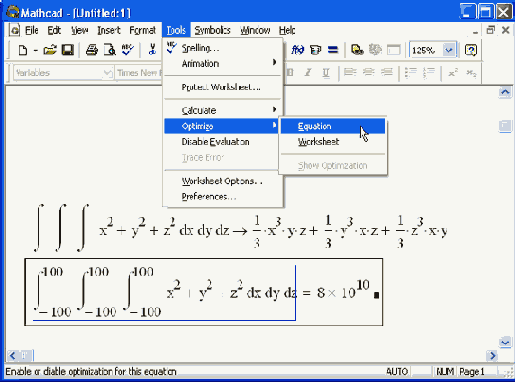Viewport: 515px width, 382px height.
Task: Click the Calculate equals icon
Action: [333, 50]
